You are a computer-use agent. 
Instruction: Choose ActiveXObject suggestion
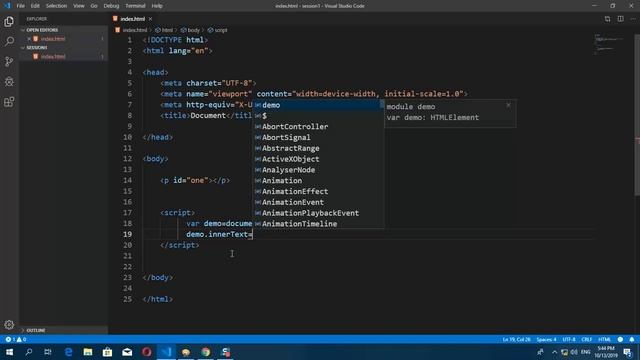click(318, 159)
